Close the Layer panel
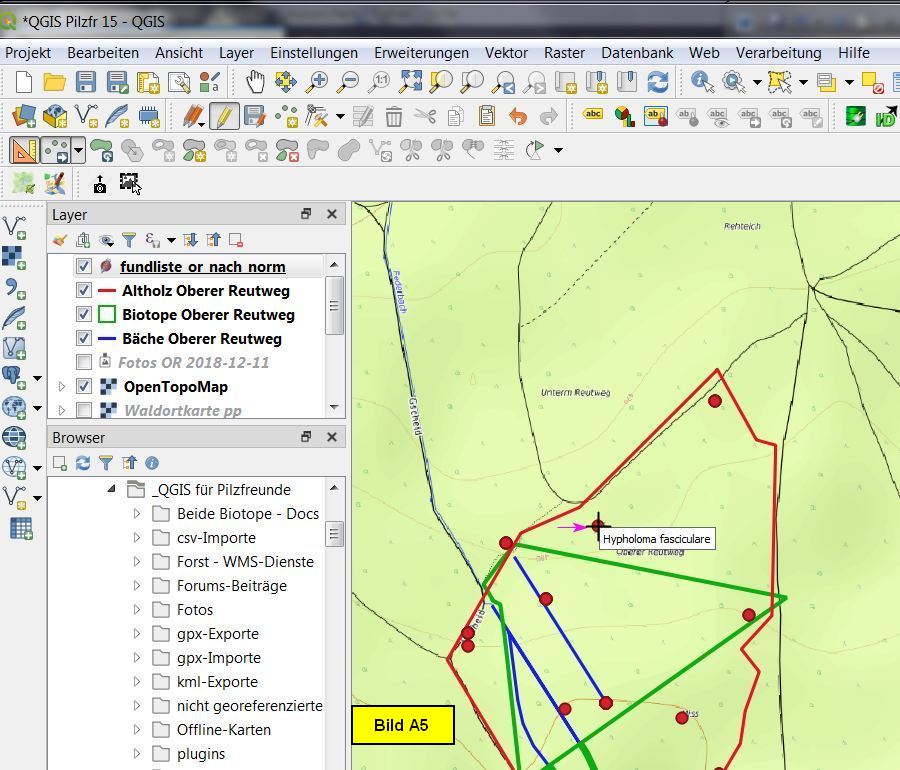900x770 pixels. (x=332, y=214)
